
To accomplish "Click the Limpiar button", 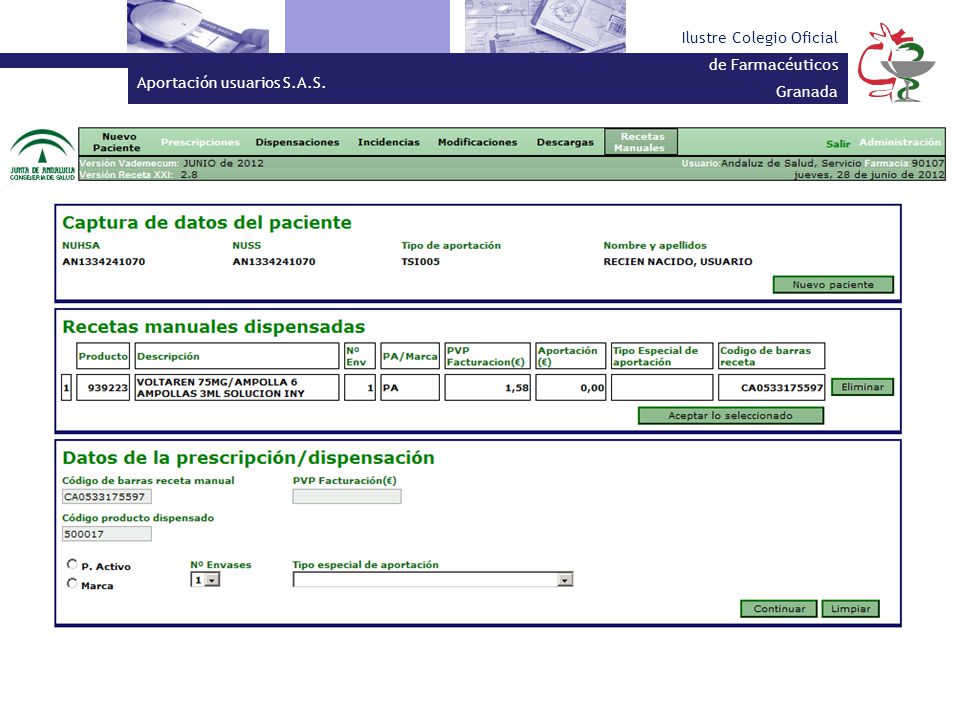I will tap(850, 609).
